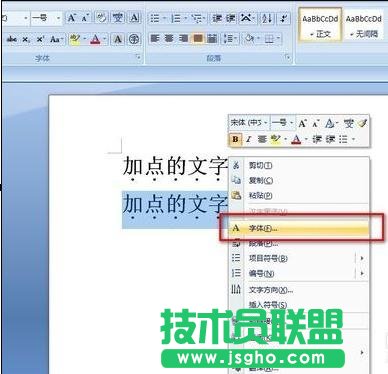Click the Sort (A–Z) icon
This screenshot has width=388, height=374.
click(x=267, y=18)
